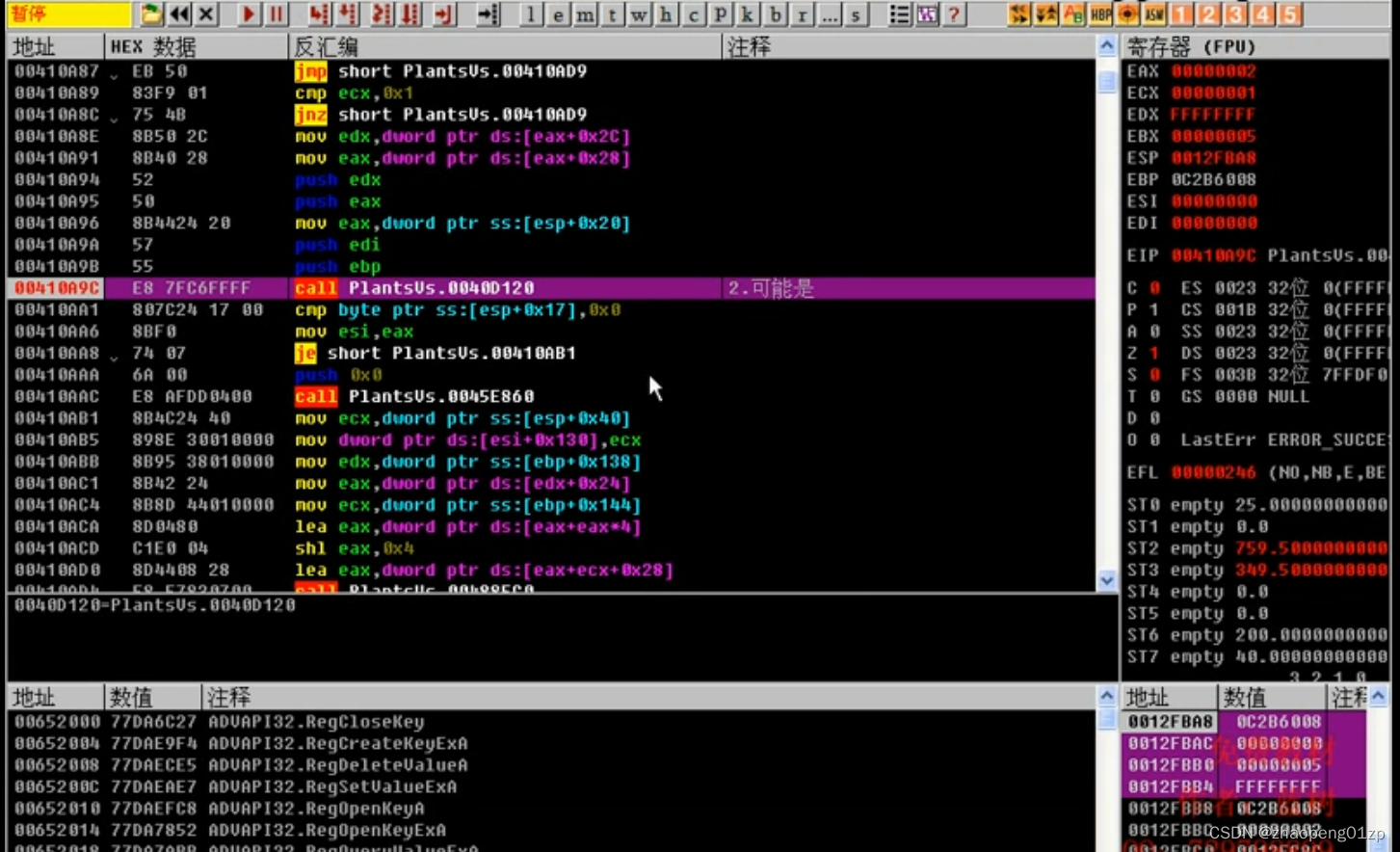
Task: Pause execution with the pause icon
Action: point(276,14)
